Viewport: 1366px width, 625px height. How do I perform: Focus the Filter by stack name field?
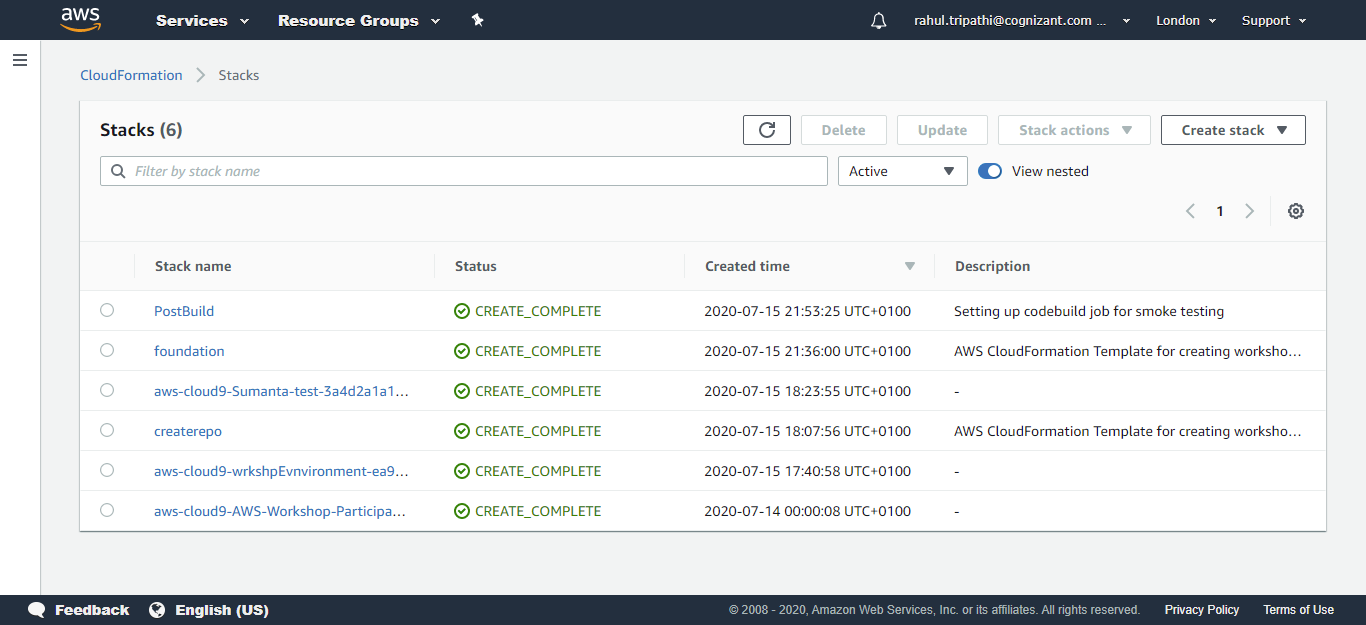point(464,171)
